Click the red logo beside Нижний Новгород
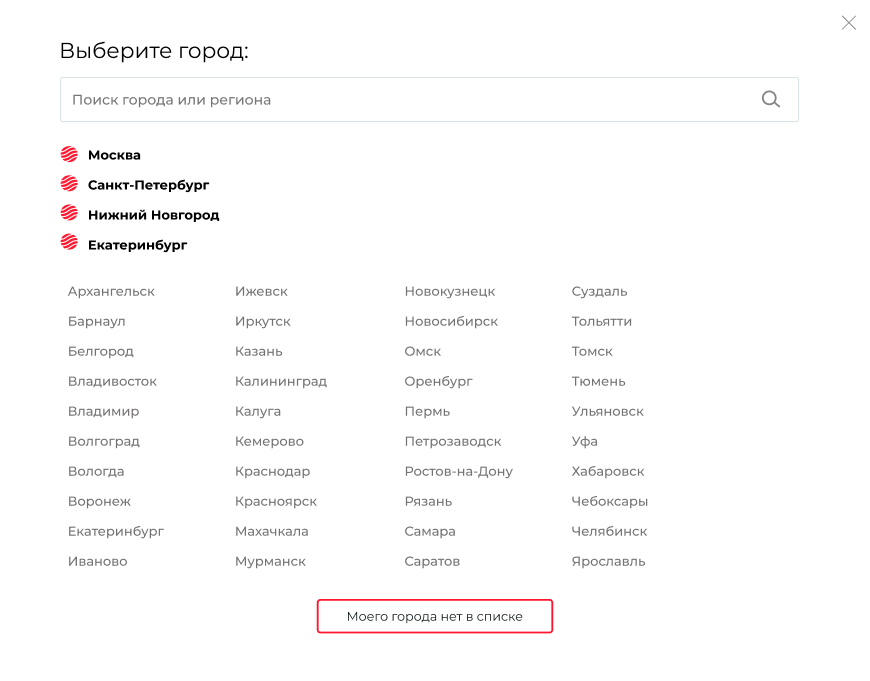The width and height of the screenshot is (870, 681). point(69,213)
